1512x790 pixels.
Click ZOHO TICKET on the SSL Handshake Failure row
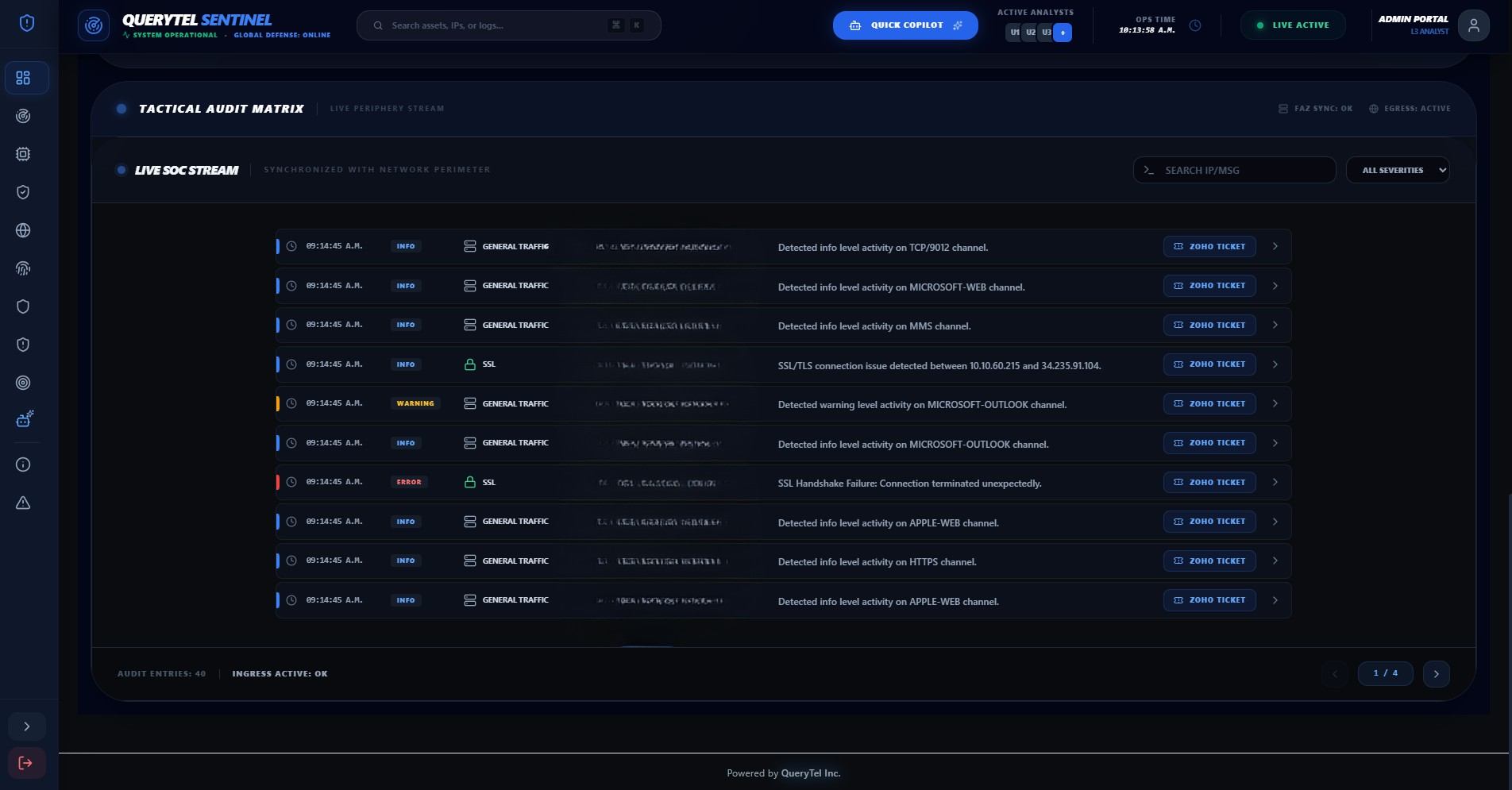(1209, 482)
